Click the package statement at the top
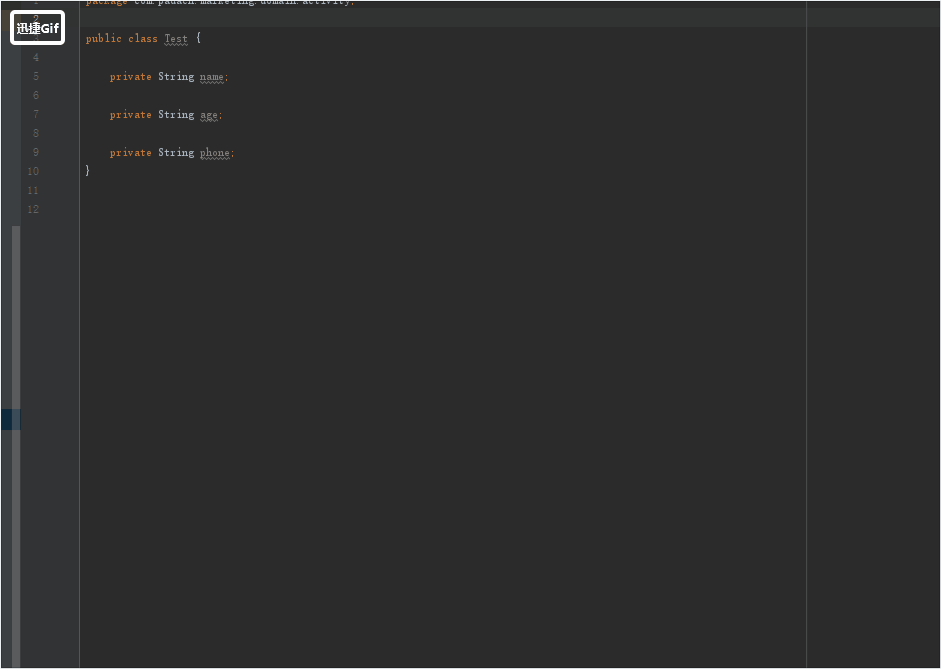Image resolution: width=941 pixels, height=669 pixels. (220, 3)
